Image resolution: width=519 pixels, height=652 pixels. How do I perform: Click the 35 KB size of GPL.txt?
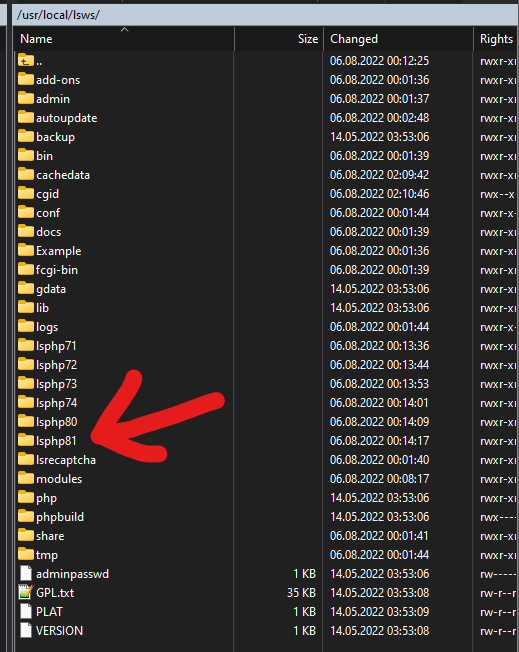(301, 593)
